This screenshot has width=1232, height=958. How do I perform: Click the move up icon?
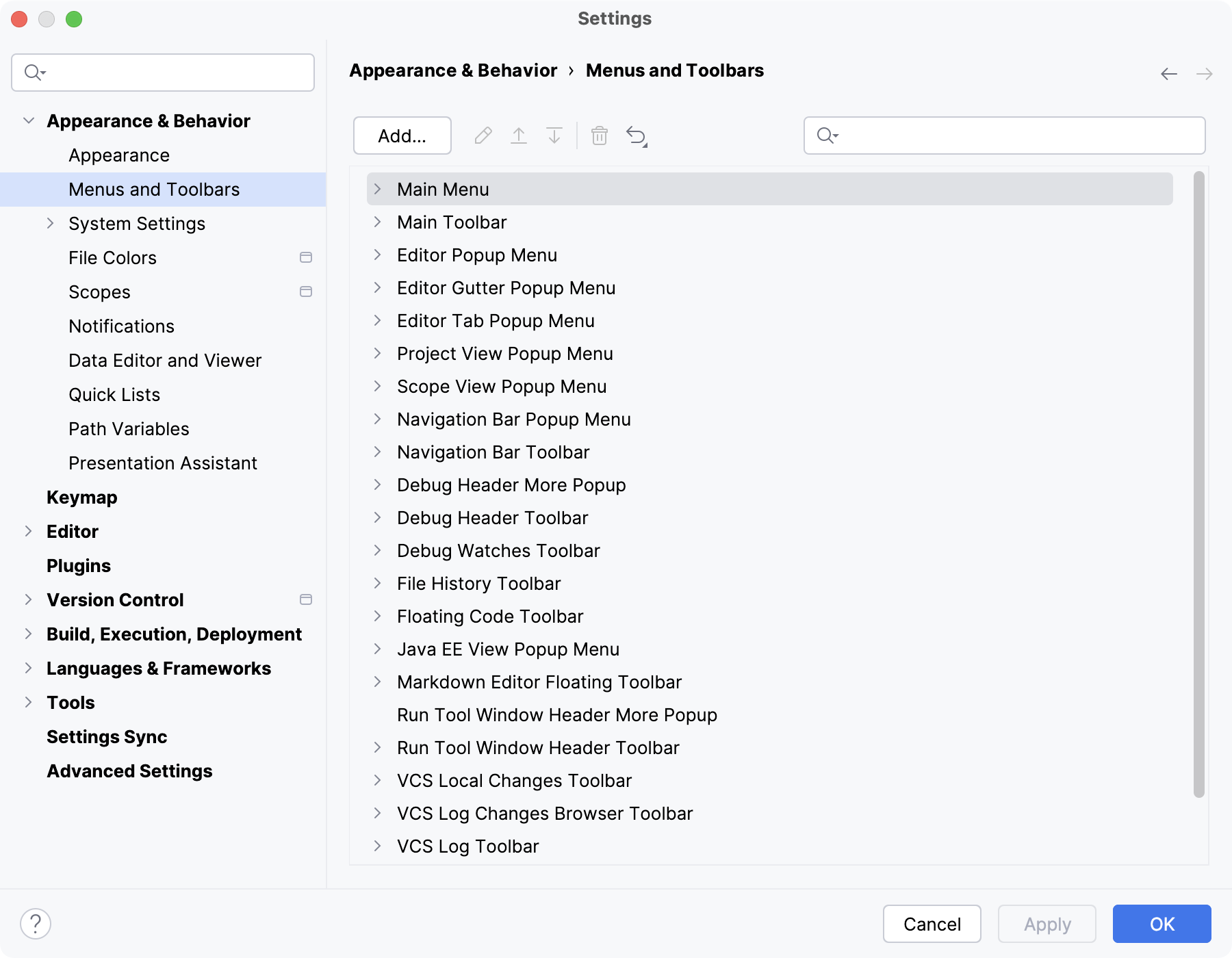click(519, 135)
